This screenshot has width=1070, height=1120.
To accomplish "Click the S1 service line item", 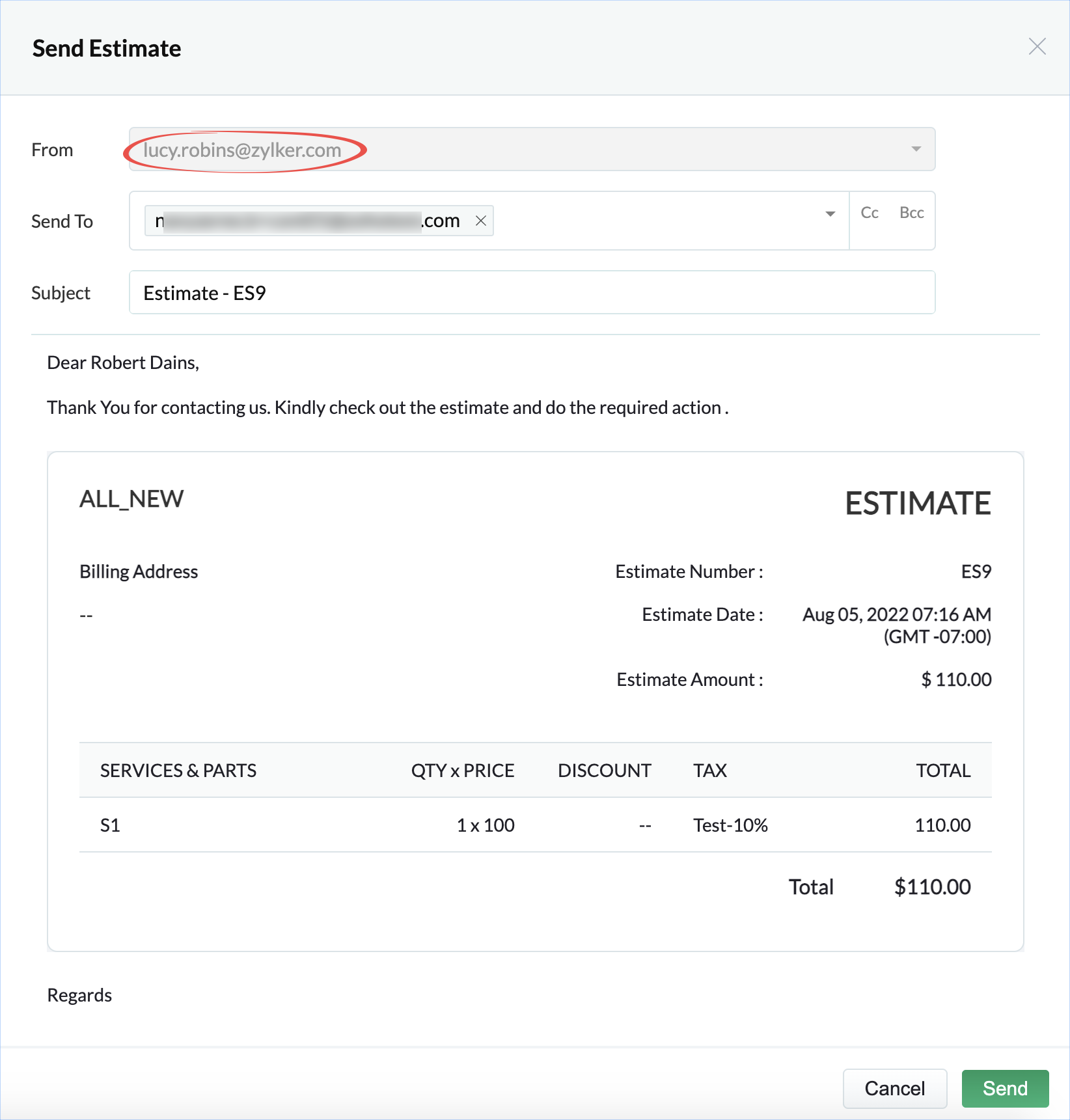I will click(x=110, y=825).
